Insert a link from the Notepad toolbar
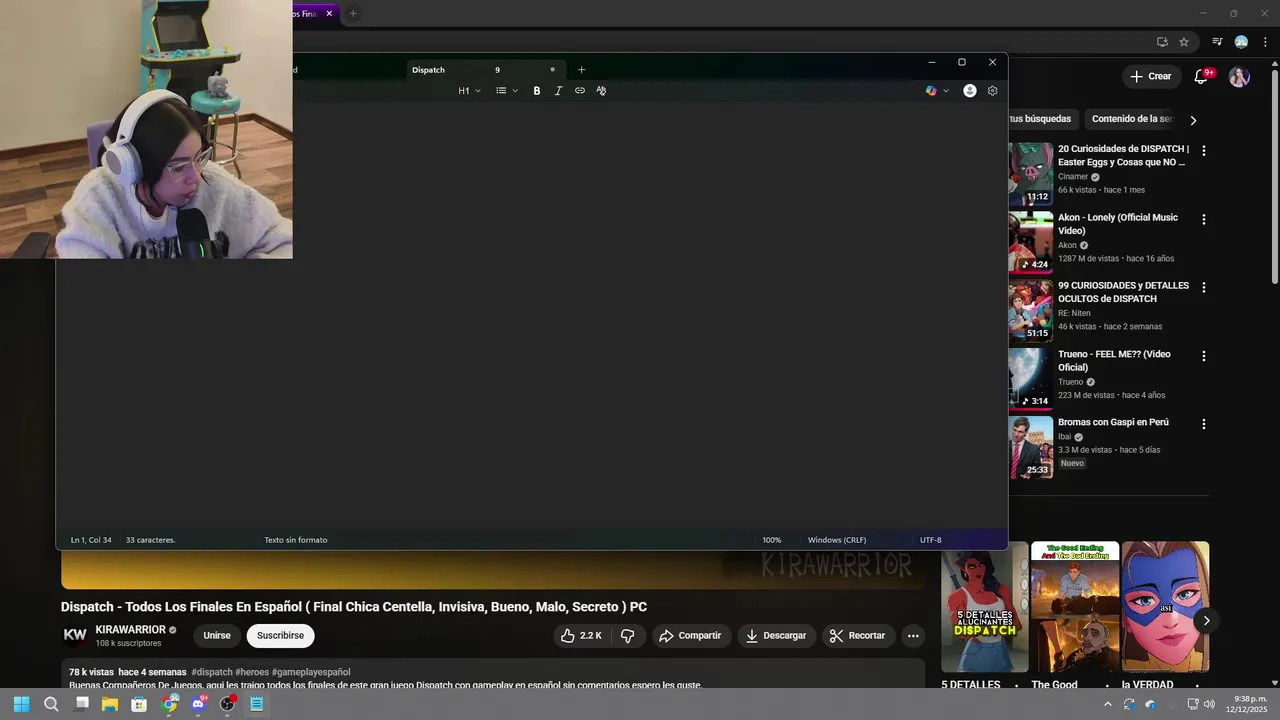Screen dimensions: 1280x720 point(580,91)
